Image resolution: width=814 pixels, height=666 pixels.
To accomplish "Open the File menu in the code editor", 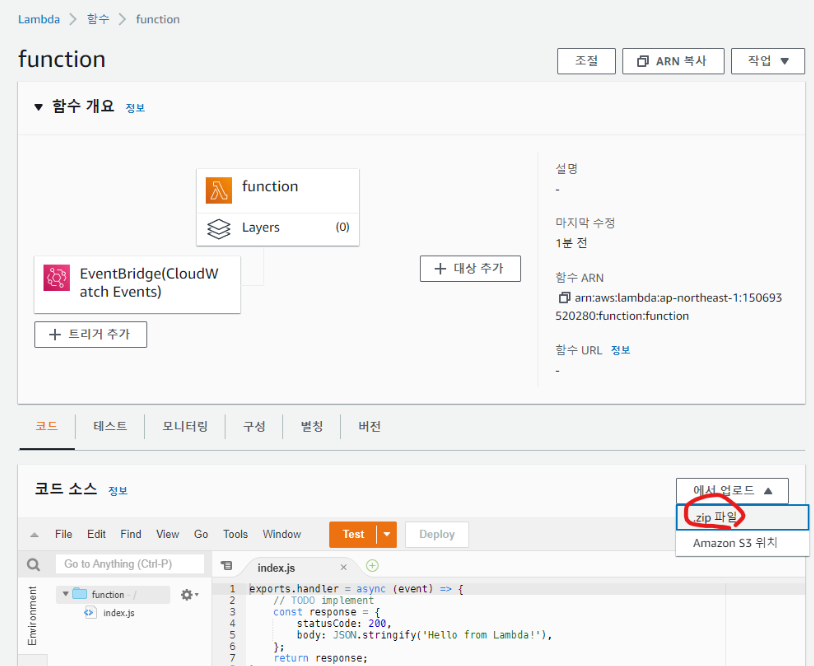I will tap(63, 534).
